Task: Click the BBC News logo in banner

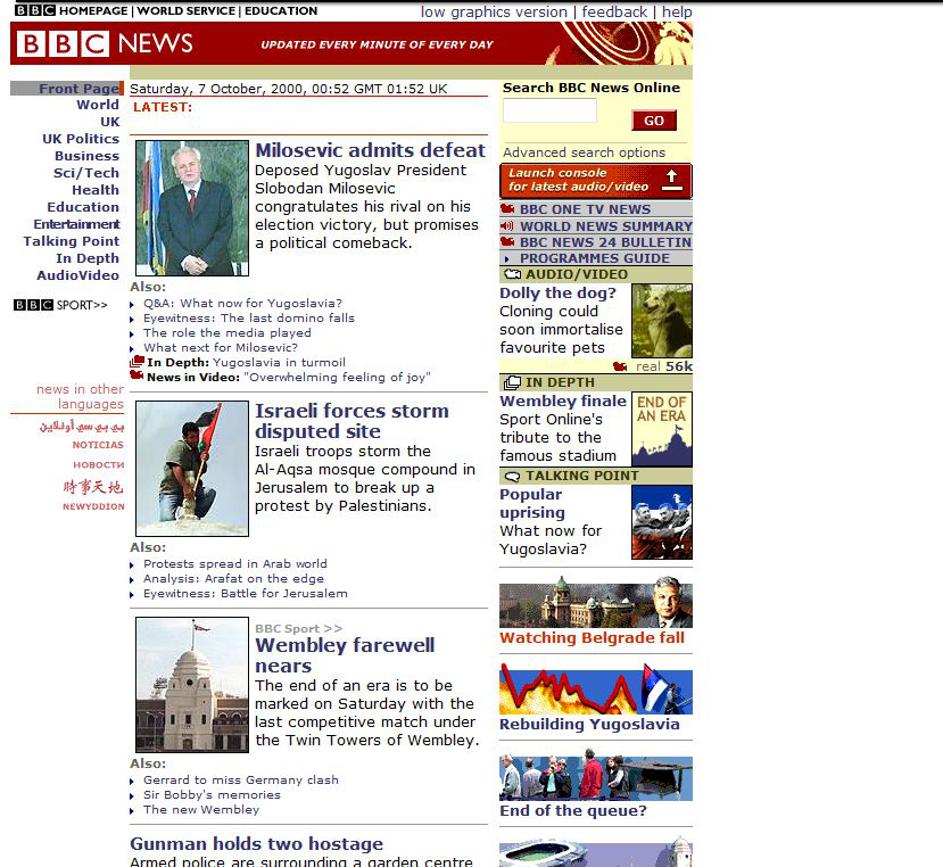Action: 105,44
